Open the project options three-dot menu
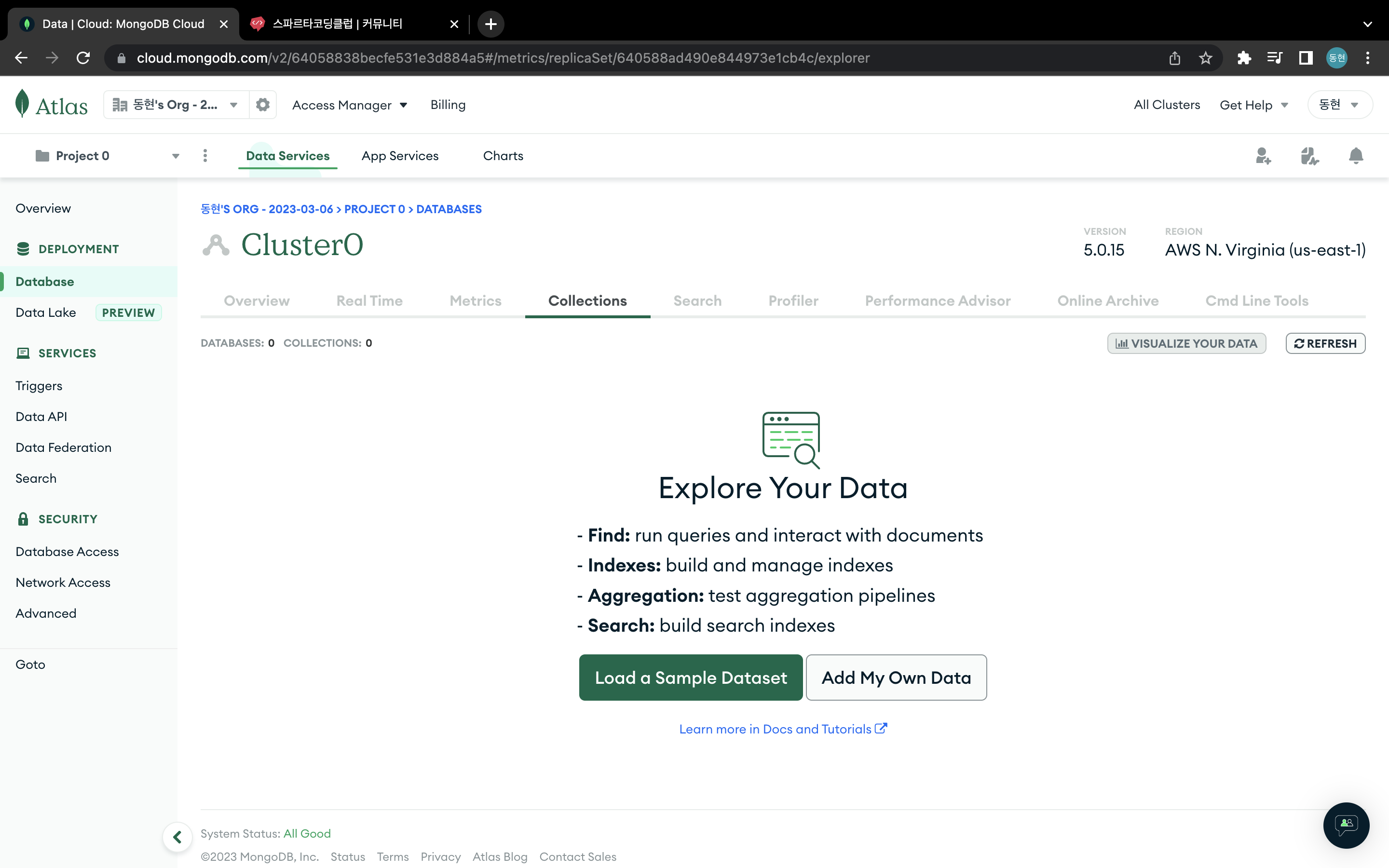This screenshot has height=868, width=1389. (205, 156)
